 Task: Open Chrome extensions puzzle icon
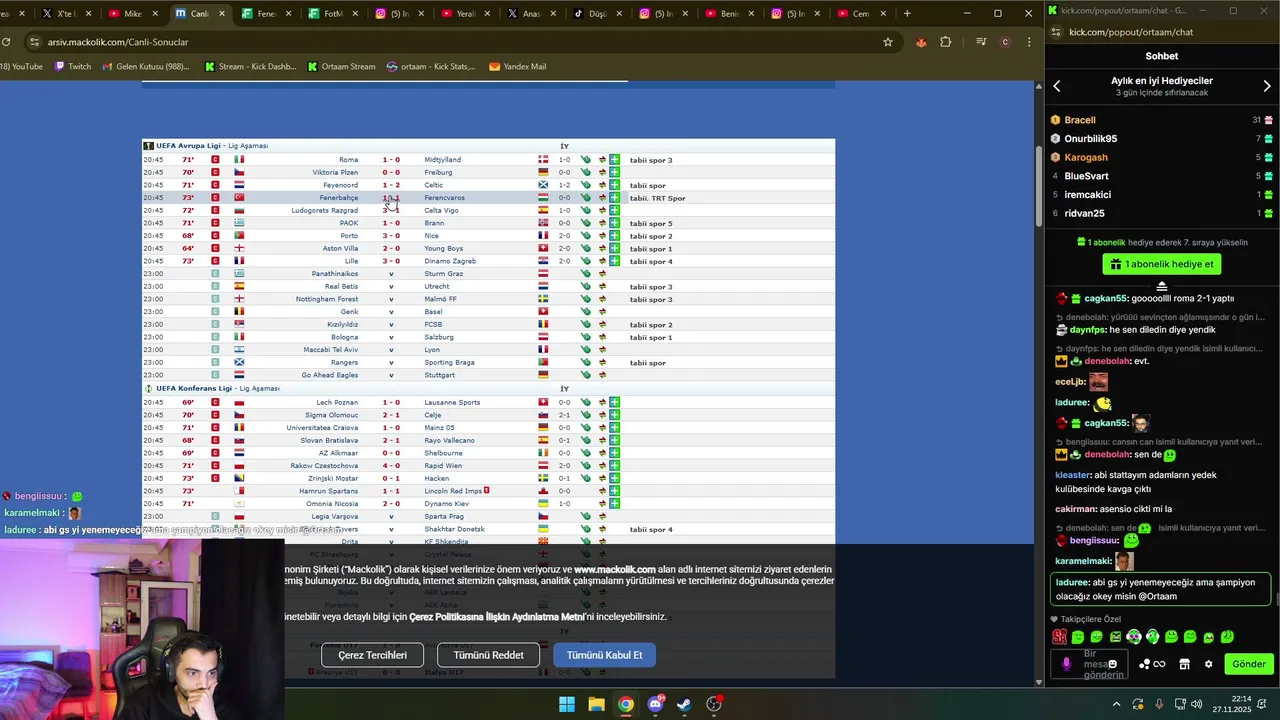[x=945, y=42]
